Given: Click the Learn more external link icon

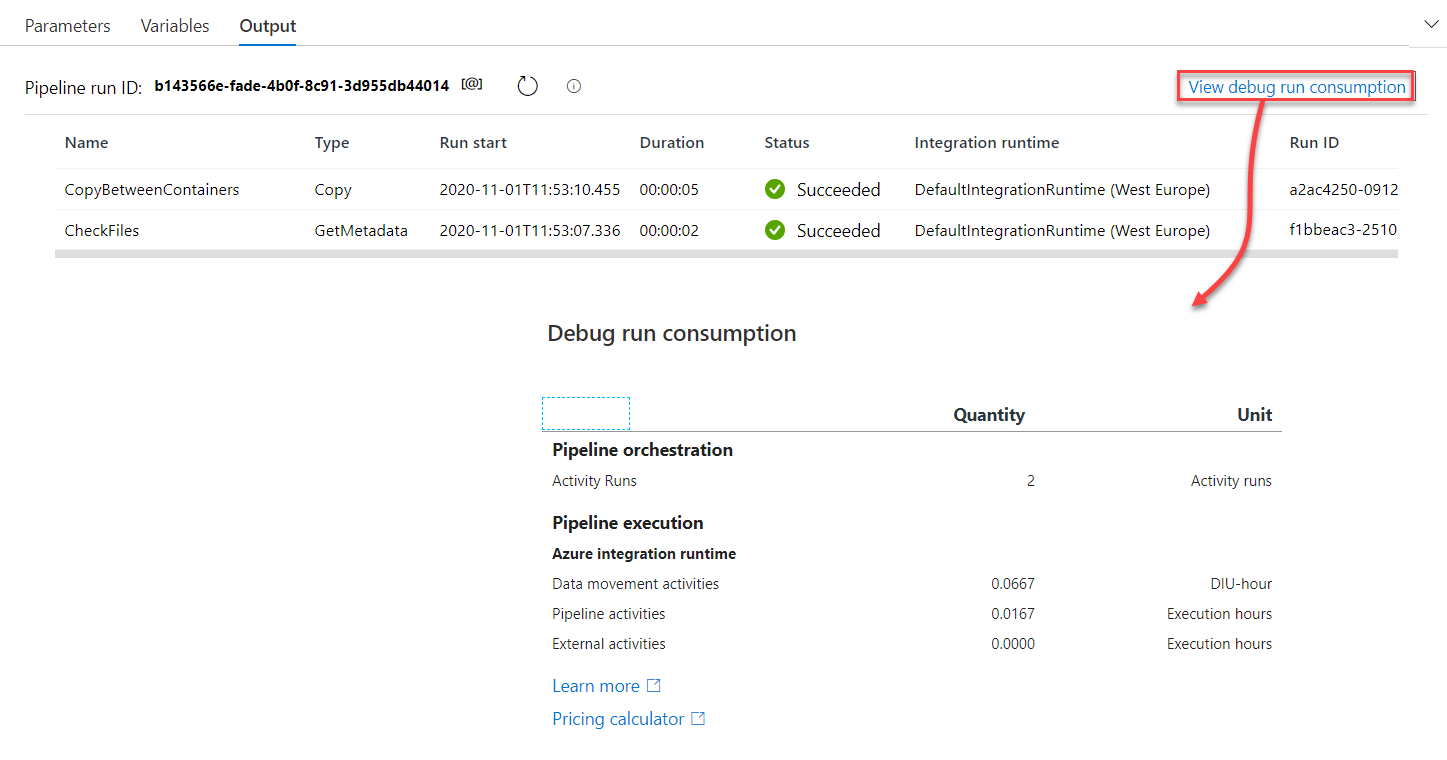Looking at the screenshot, I should pyautogui.click(x=654, y=686).
